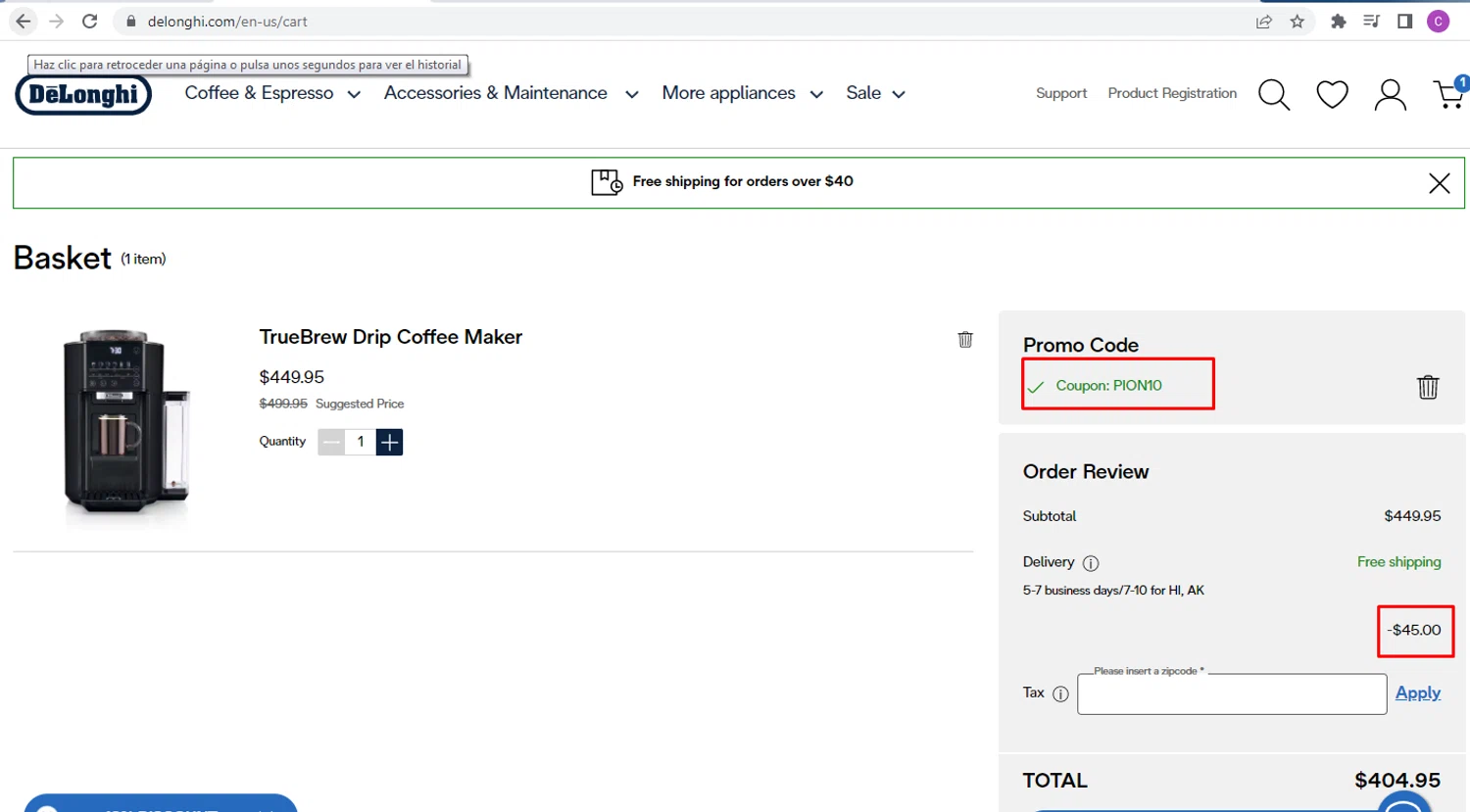Expand the Sale menu
The image size is (1470, 812).
tap(875, 93)
